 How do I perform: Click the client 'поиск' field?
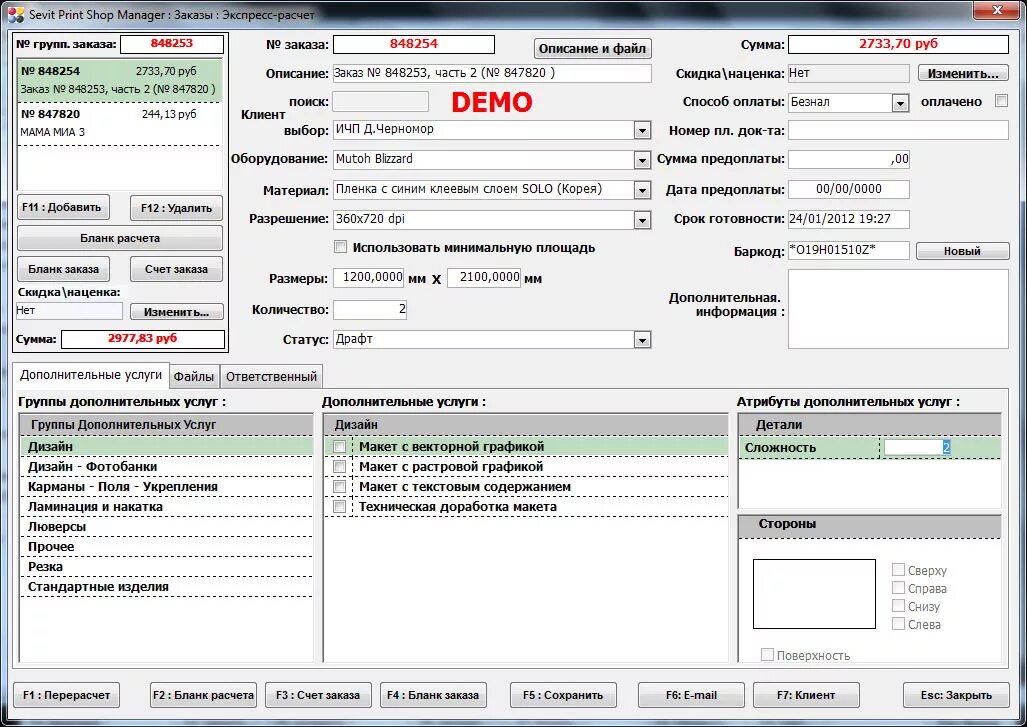tap(381, 102)
